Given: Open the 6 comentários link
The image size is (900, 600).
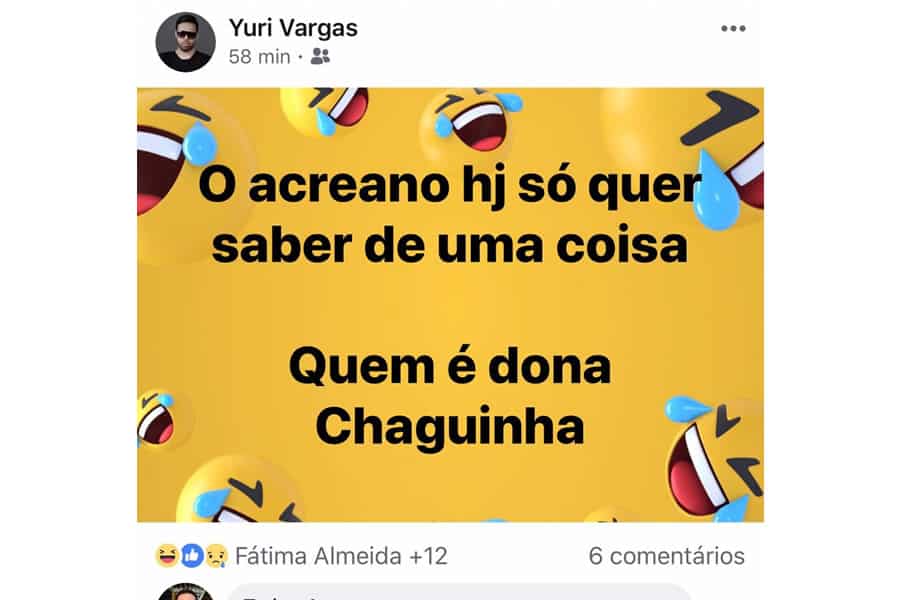Looking at the screenshot, I should [666, 556].
